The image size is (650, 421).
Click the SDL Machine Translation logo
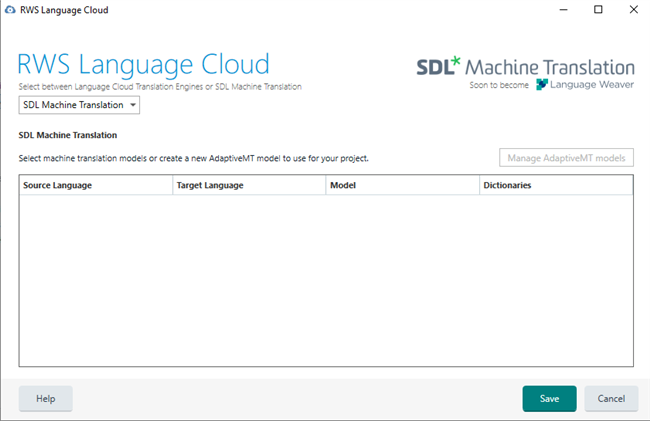pyautogui.click(x=525, y=67)
